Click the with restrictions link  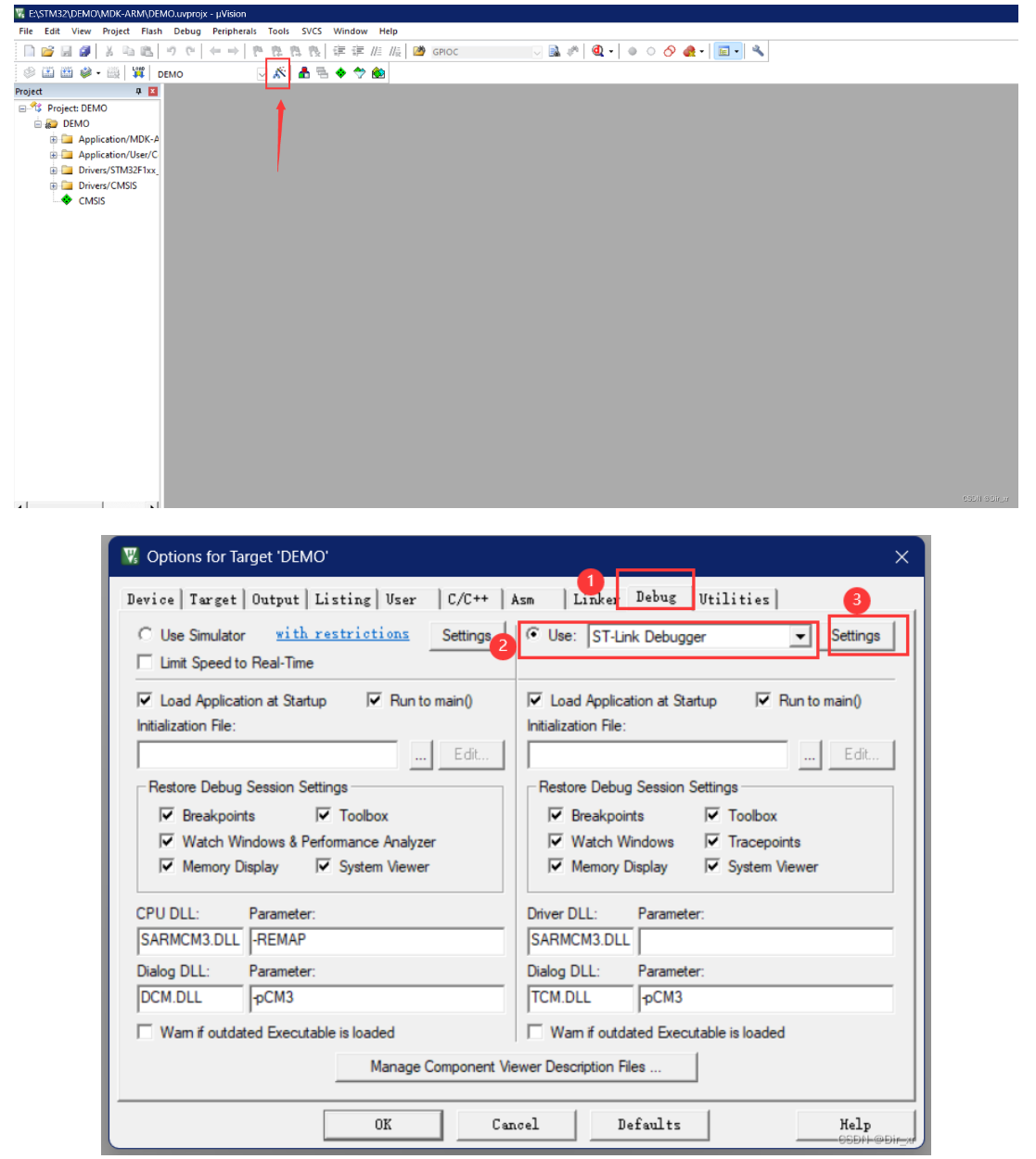(x=342, y=633)
